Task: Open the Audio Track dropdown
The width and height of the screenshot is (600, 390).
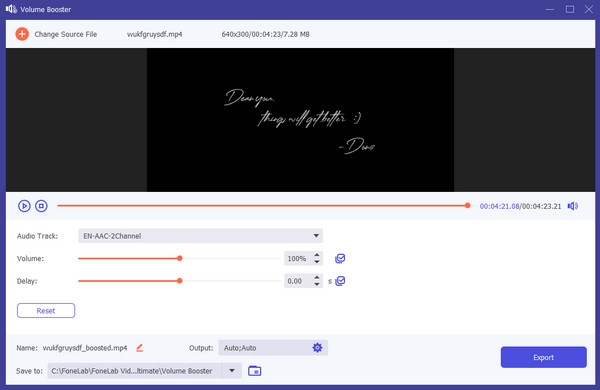Action: [x=201, y=236]
